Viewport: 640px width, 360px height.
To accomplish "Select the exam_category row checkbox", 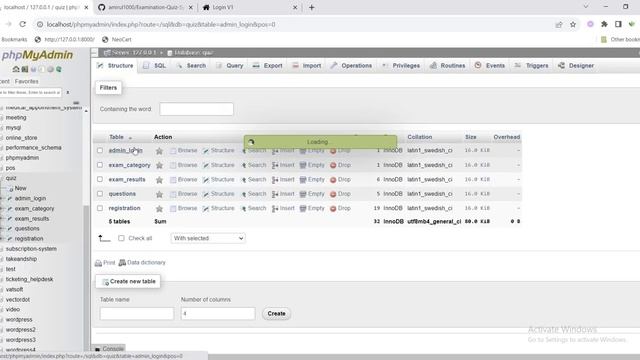I will coord(100,165).
